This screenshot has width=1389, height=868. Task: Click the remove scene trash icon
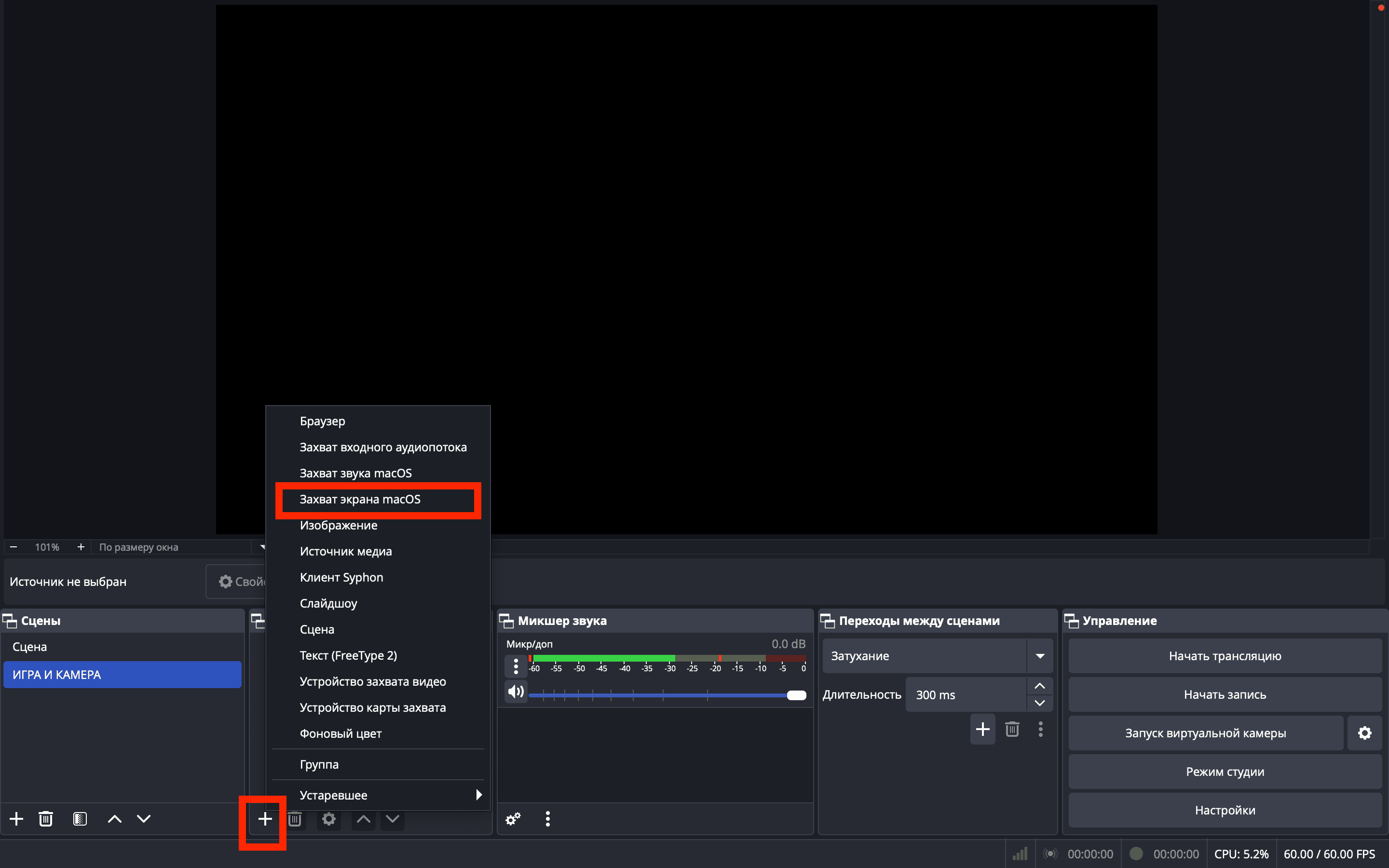pyautogui.click(x=46, y=819)
